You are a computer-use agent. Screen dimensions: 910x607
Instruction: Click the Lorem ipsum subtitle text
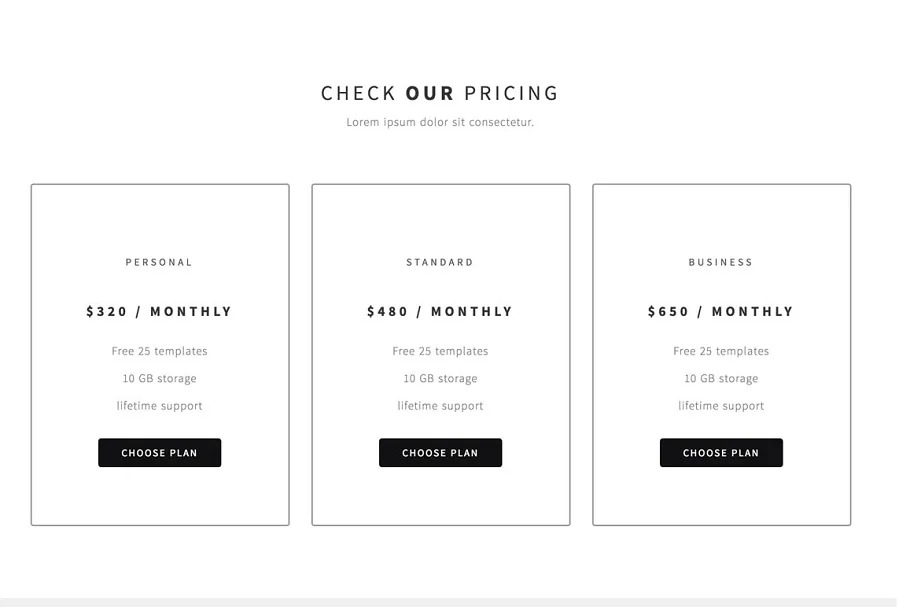[440, 122]
